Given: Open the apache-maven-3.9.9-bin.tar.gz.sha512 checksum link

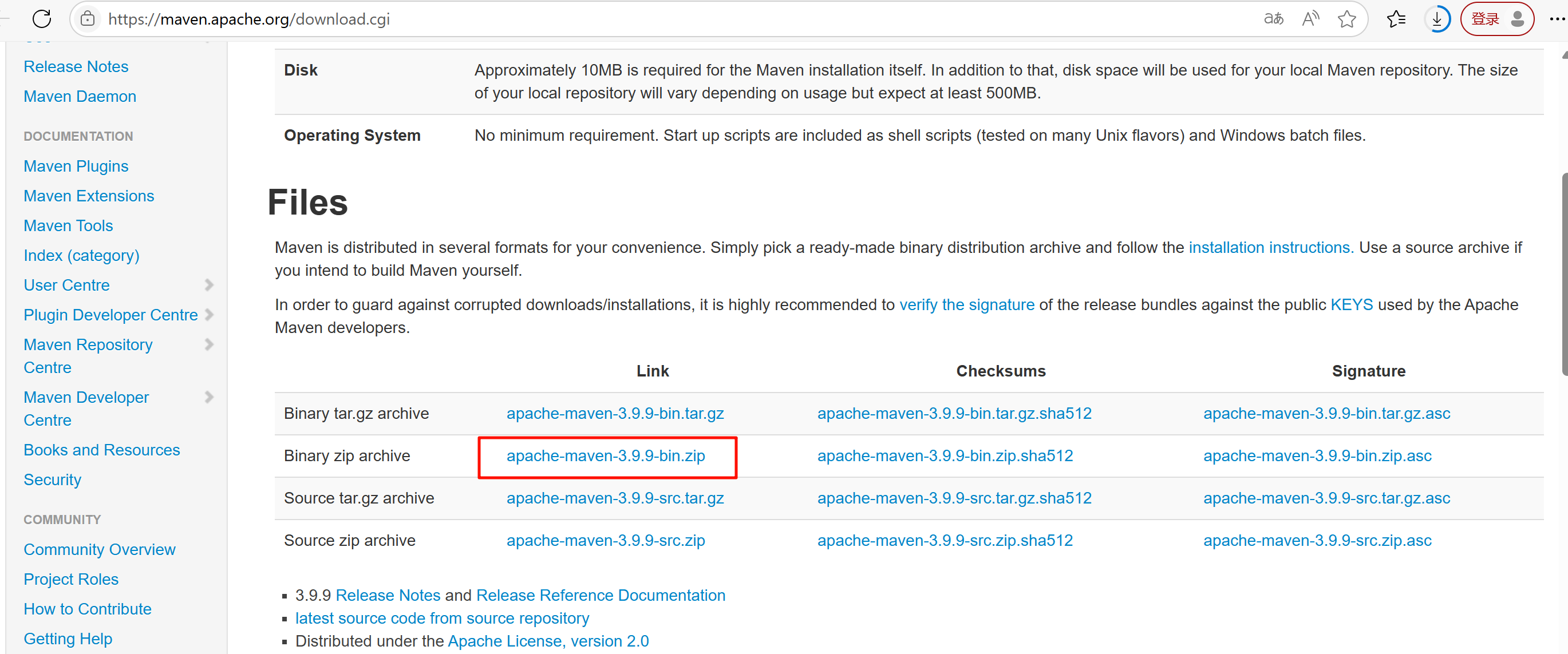Looking at the screenshot, I should click(953, 414).
